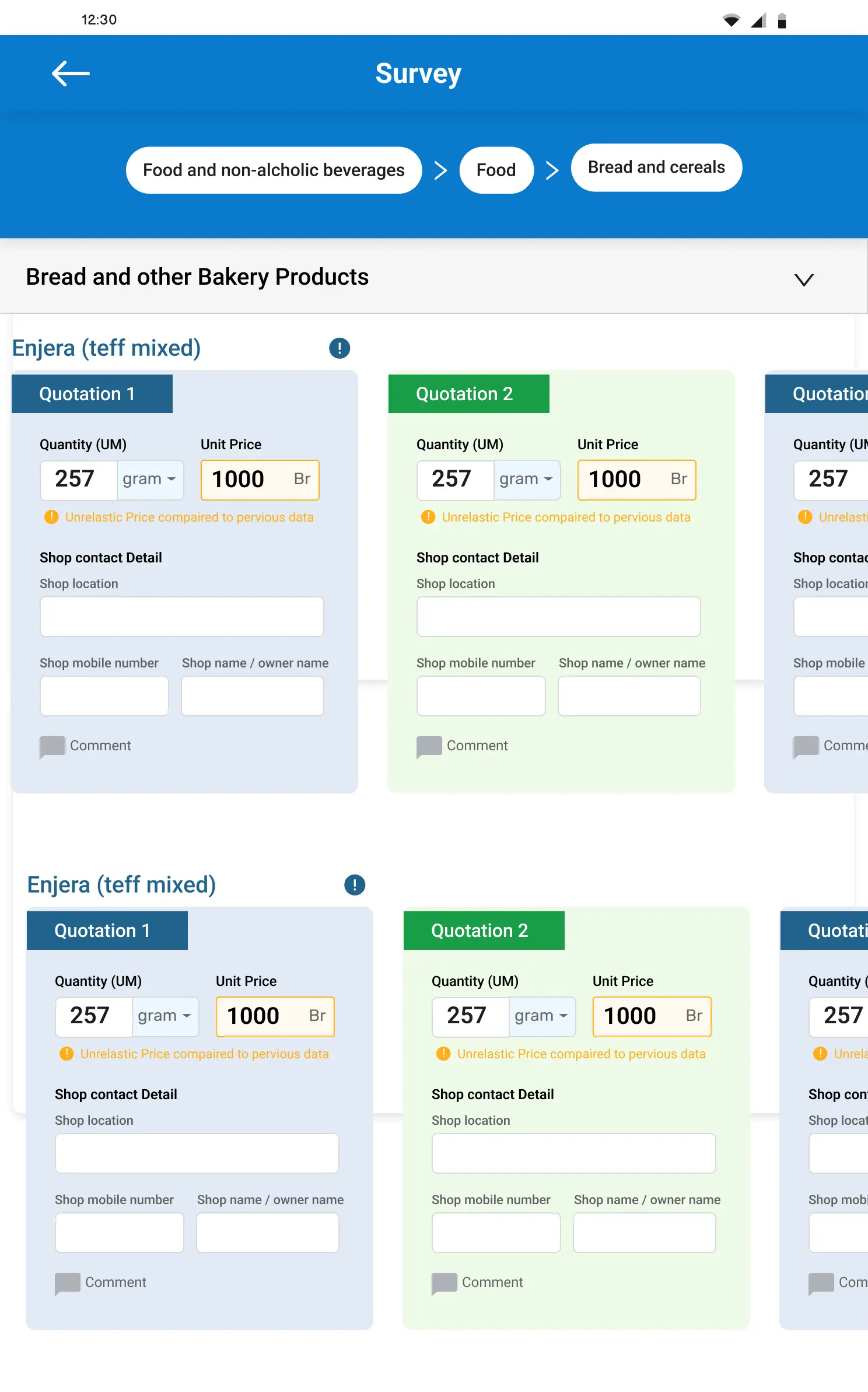The height and width of the screenshot is (1392, 868).
Task: Click unit price 1000 field, first Enjera Quotation 2
Action: pyautogui.click(x=637, y=480)
